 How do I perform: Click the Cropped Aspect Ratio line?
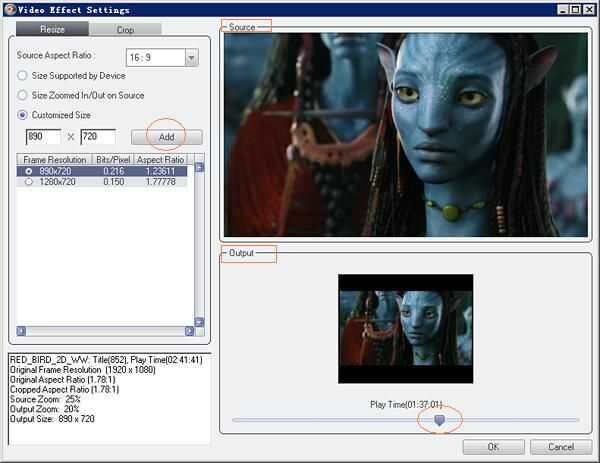64,389
